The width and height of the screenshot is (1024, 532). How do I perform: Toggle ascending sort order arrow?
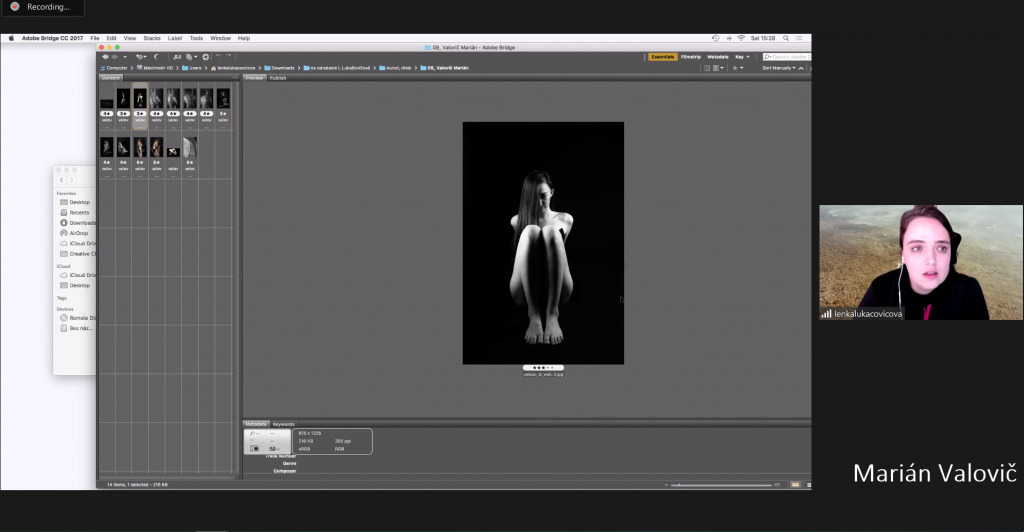[801, 68]
